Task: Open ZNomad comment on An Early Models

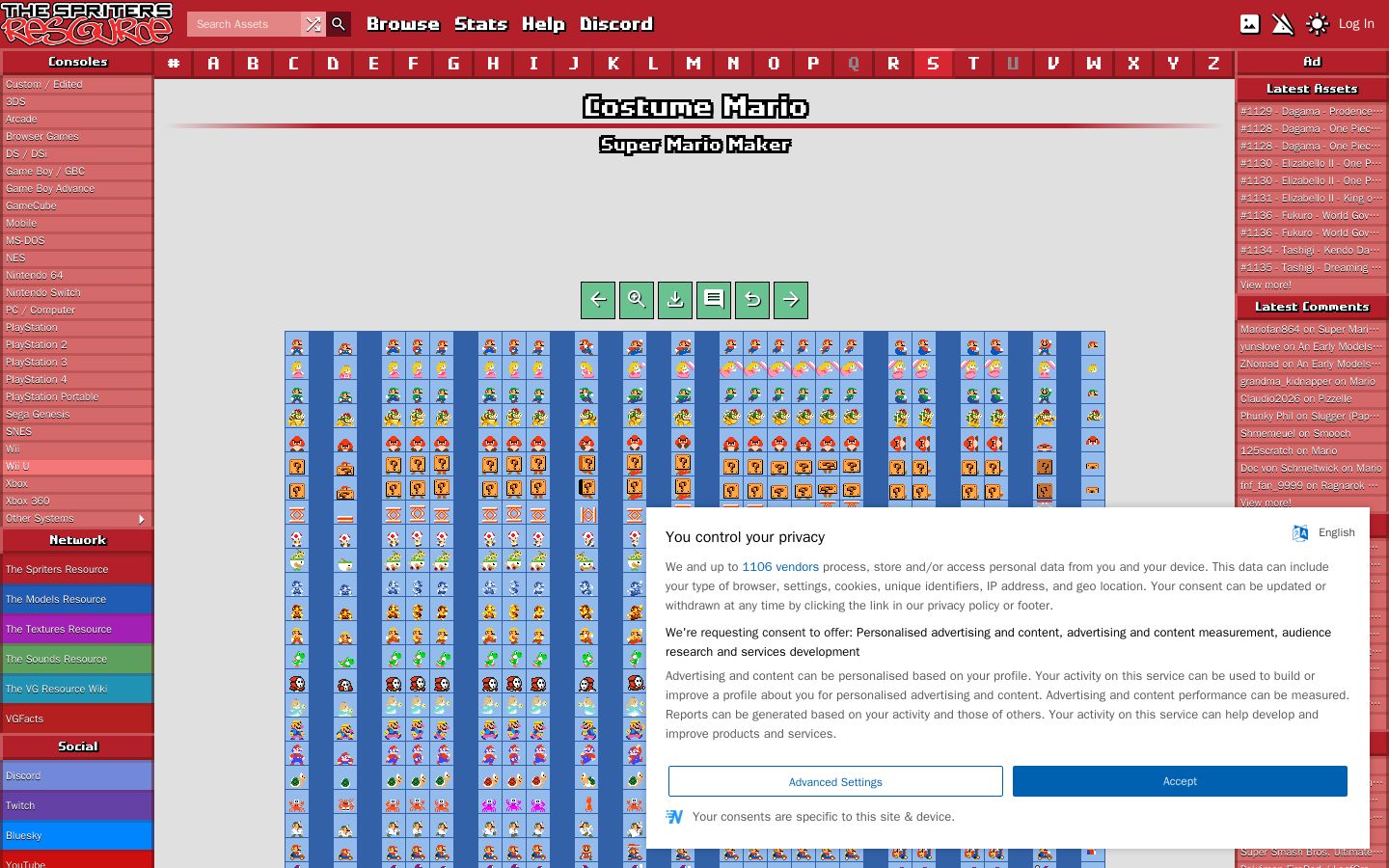Action: [1312, 365]
